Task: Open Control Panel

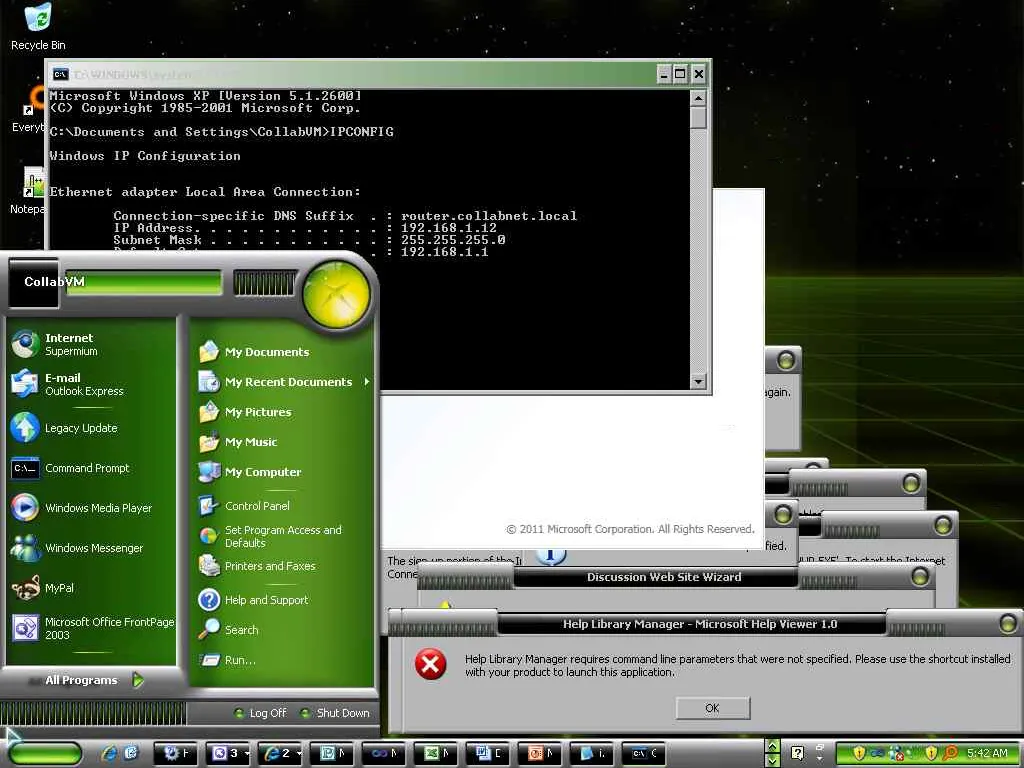Action: [x=282, y=505]
